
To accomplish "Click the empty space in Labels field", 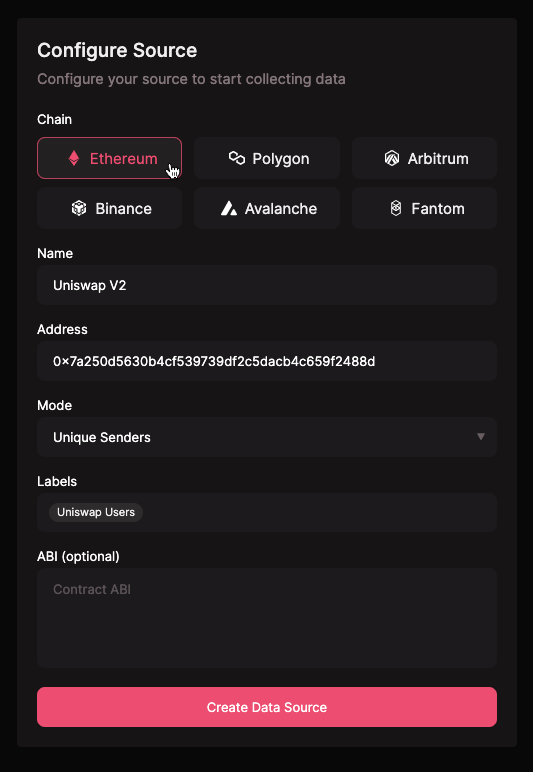I will click(320, 513).
